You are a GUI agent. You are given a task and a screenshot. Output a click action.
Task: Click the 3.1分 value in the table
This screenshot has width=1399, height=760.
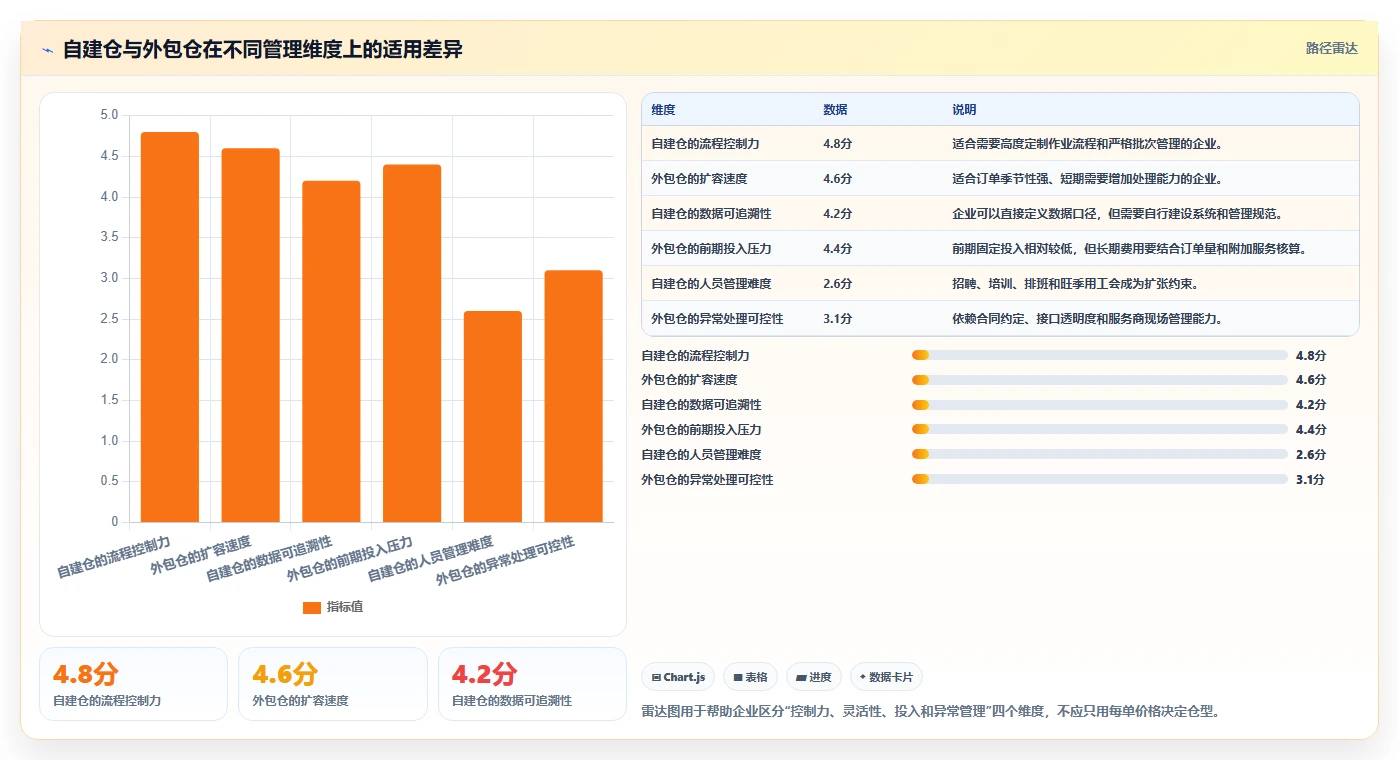[837, 319]
